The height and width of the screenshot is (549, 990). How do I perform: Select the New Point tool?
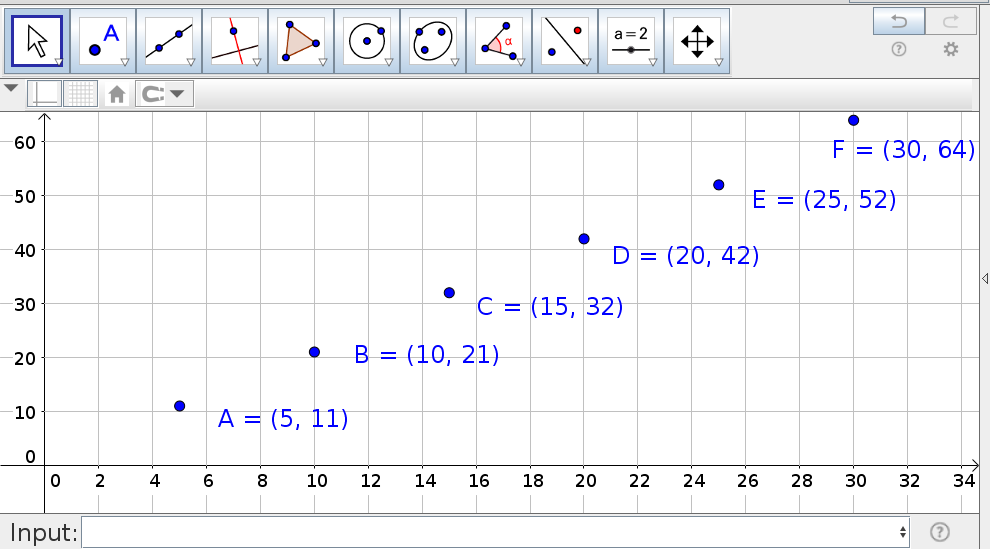[102, 41]
